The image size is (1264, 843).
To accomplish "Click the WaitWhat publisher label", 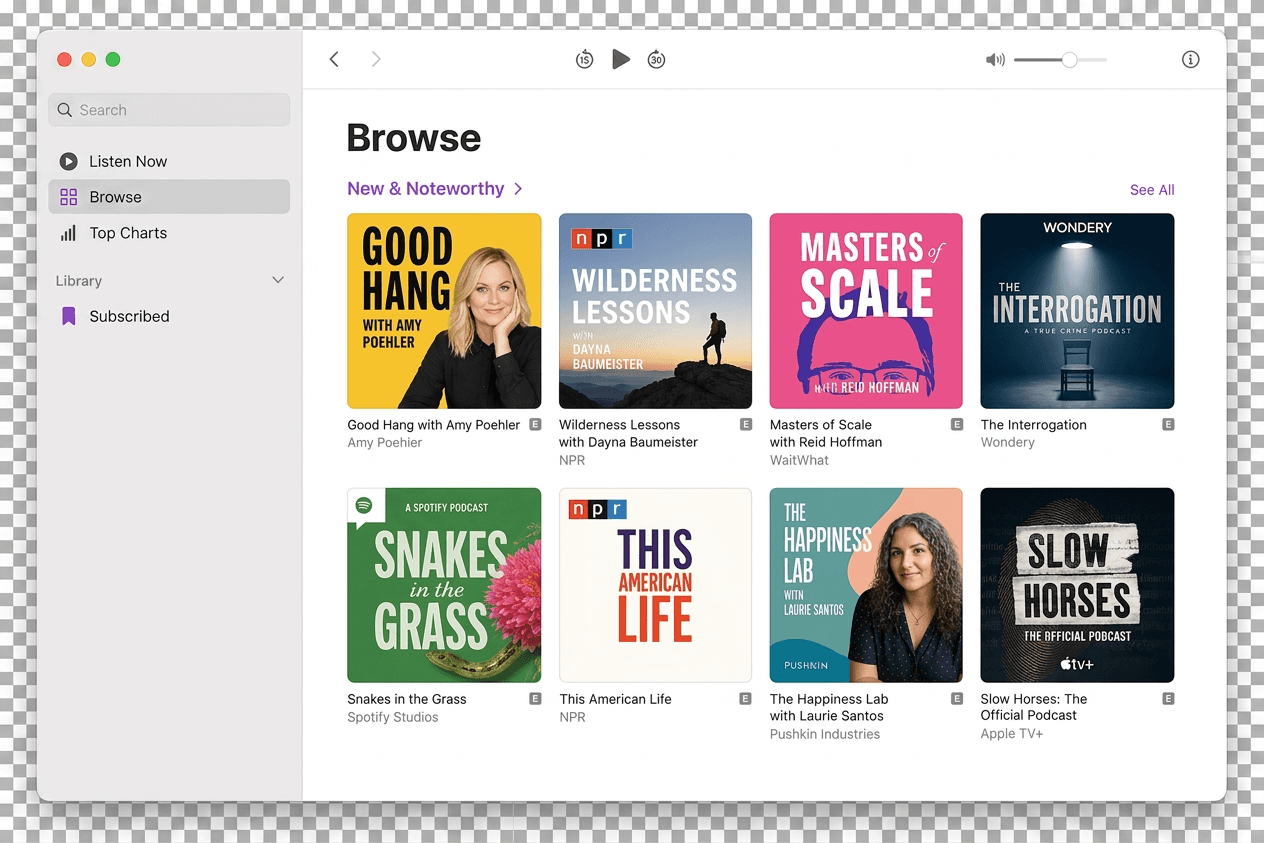I will 799,460.
